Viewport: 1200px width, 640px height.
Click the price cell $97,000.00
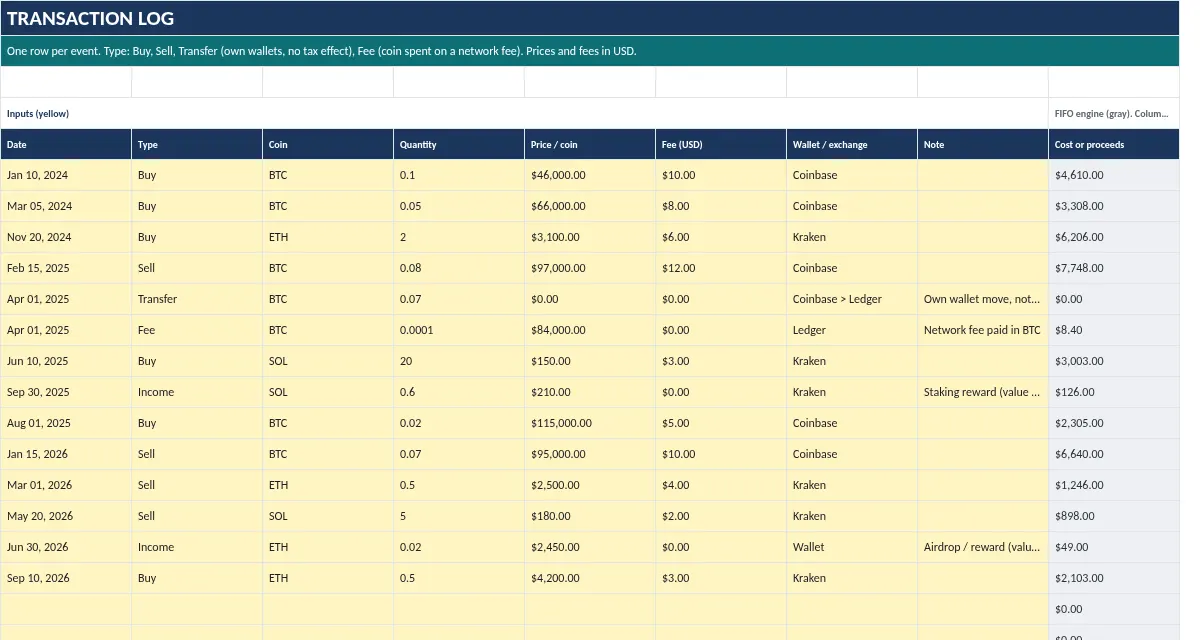click(x=590, y=268)
